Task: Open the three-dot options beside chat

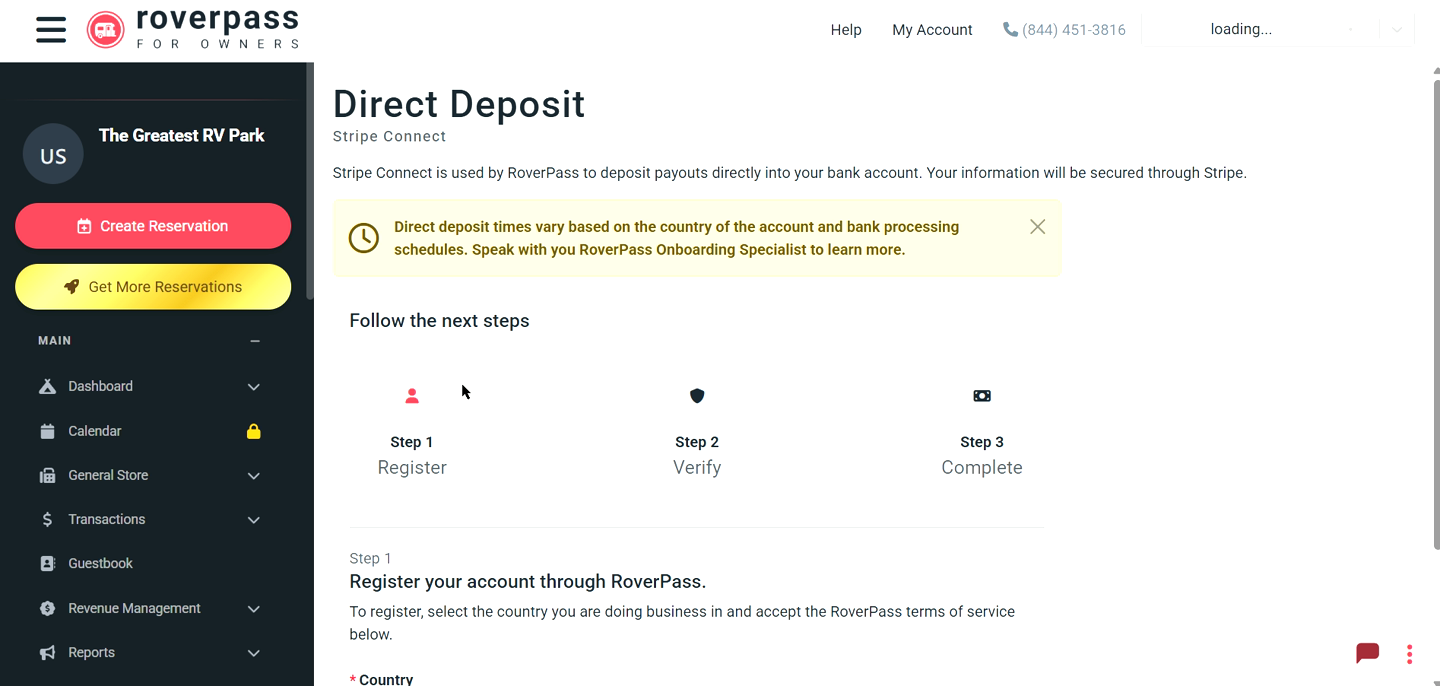Action: (1409, 654)
